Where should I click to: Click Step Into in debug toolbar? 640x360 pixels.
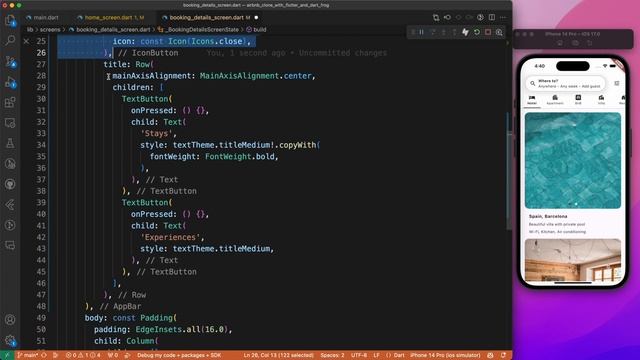(x=444, y=32)
